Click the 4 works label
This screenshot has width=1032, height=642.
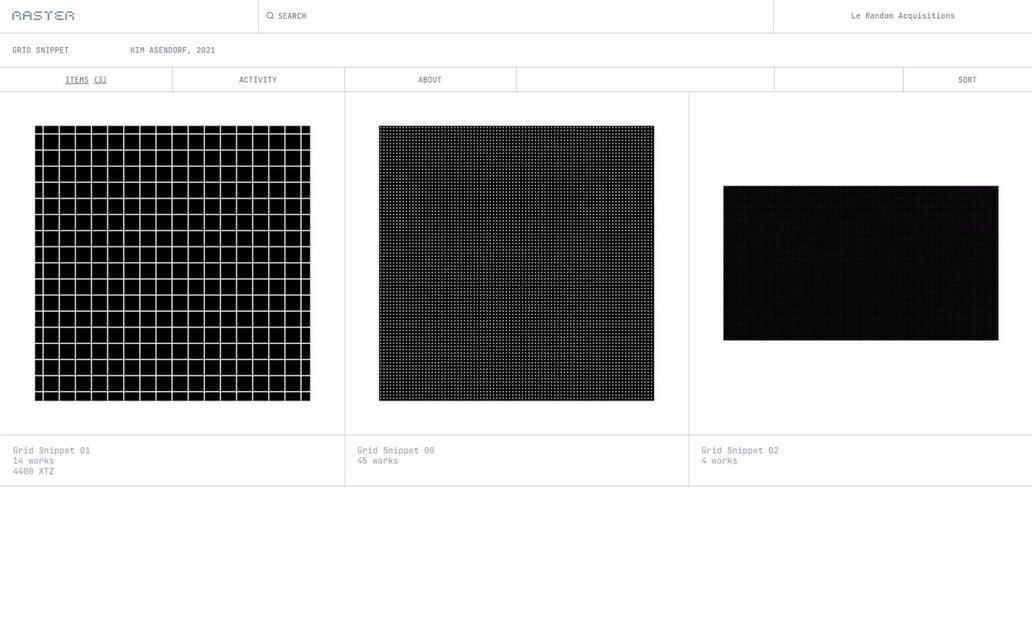coord(720,461)
